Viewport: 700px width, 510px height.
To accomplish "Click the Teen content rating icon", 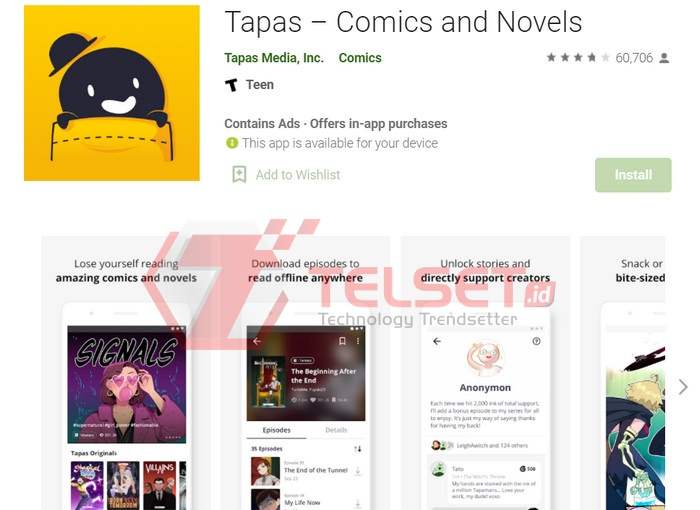I will [231, 84].
